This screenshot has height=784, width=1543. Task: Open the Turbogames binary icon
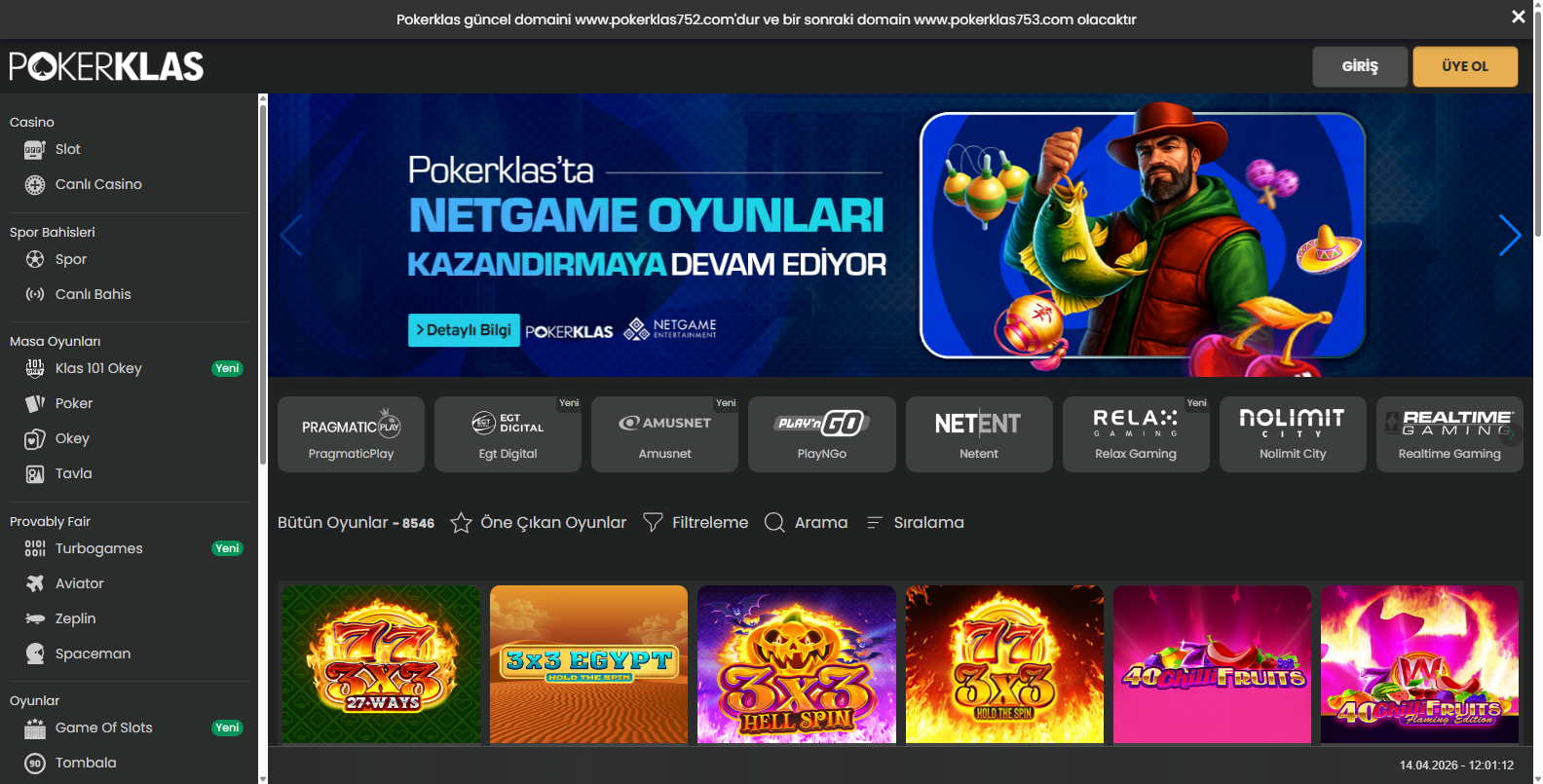pyautogui.click(x=35, y=548)
